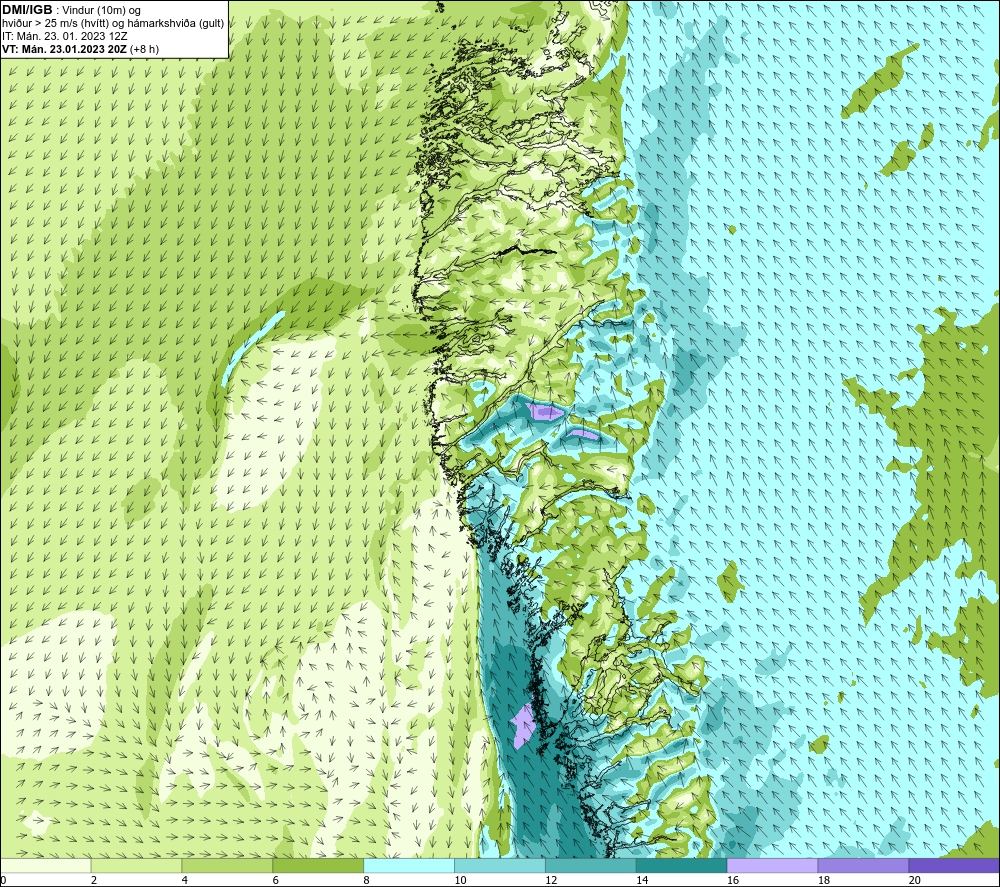Image resolution: width=1000 pixels, height=887 pixels.
Task: Click the pale cyan 8–10 m/s legend swatch
Action: coord(409,866)
